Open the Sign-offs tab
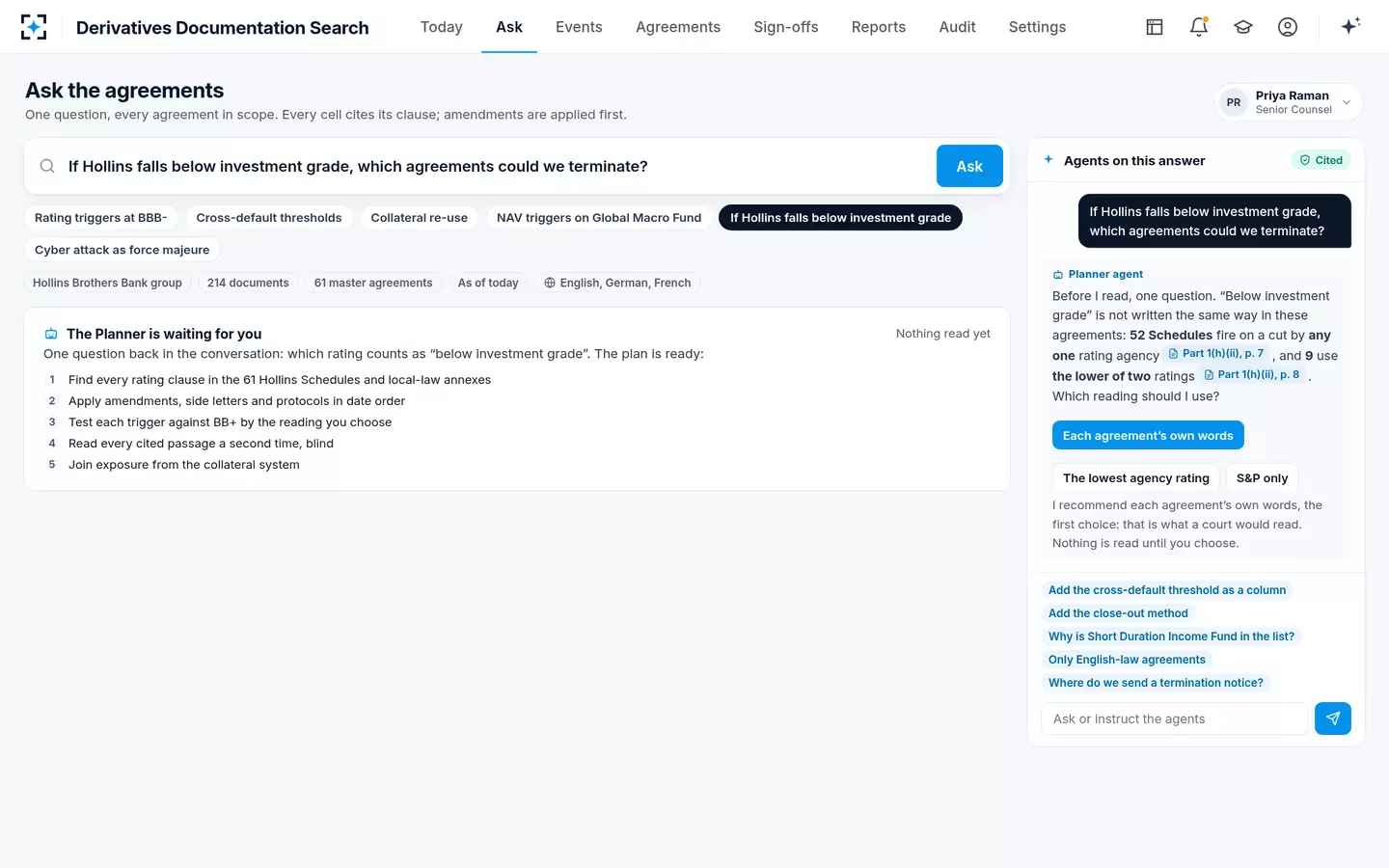 [x=786, y=27]
